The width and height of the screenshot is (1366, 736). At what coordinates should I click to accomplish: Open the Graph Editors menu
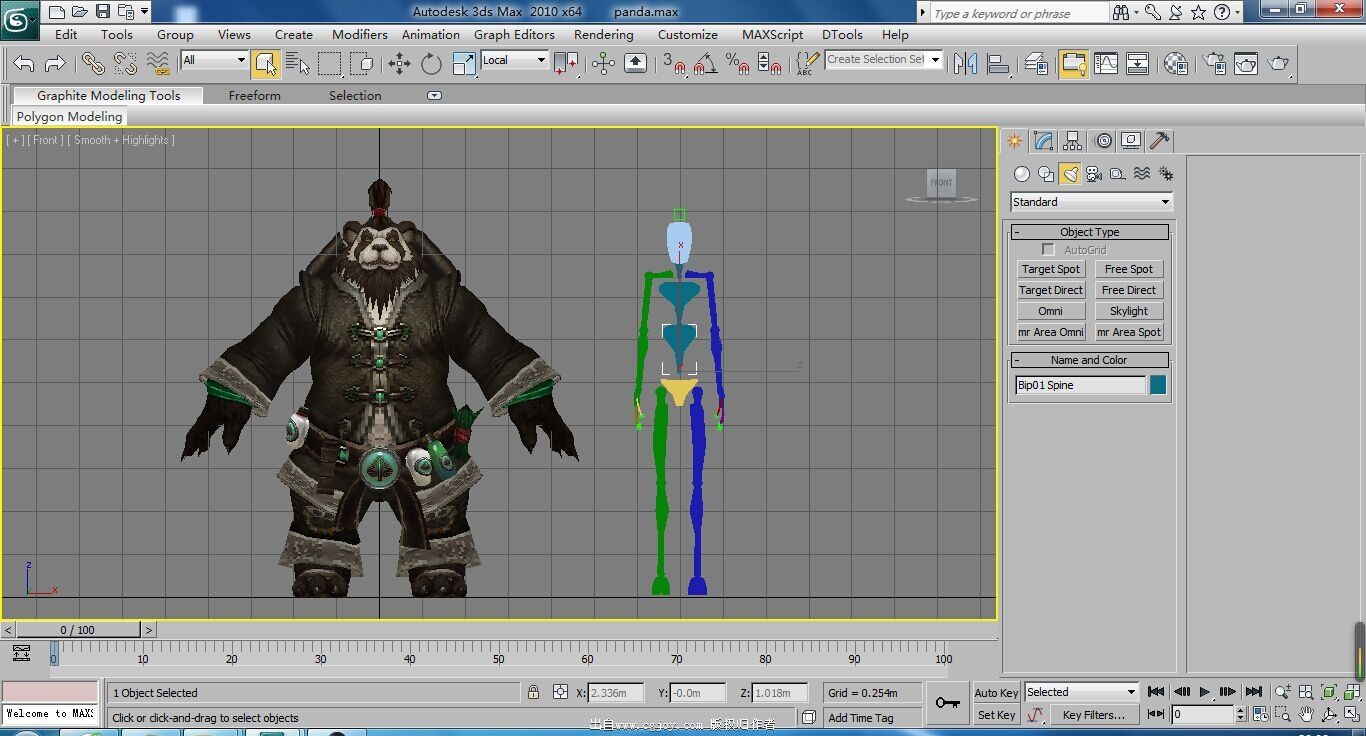point(514,34)
